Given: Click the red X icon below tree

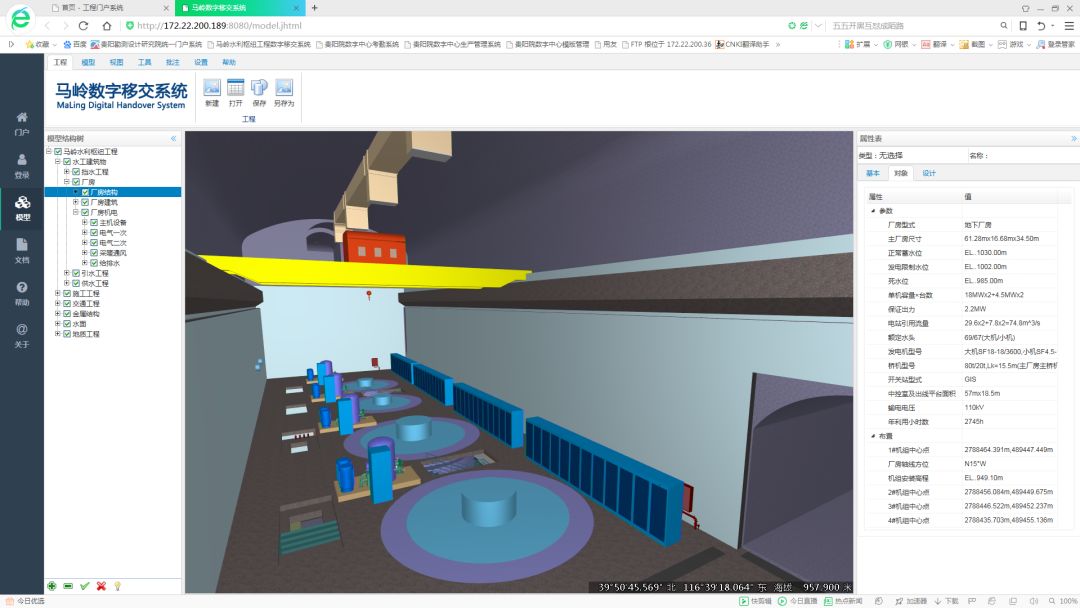Looking at the screenshot, I should (x=101, y=586).
